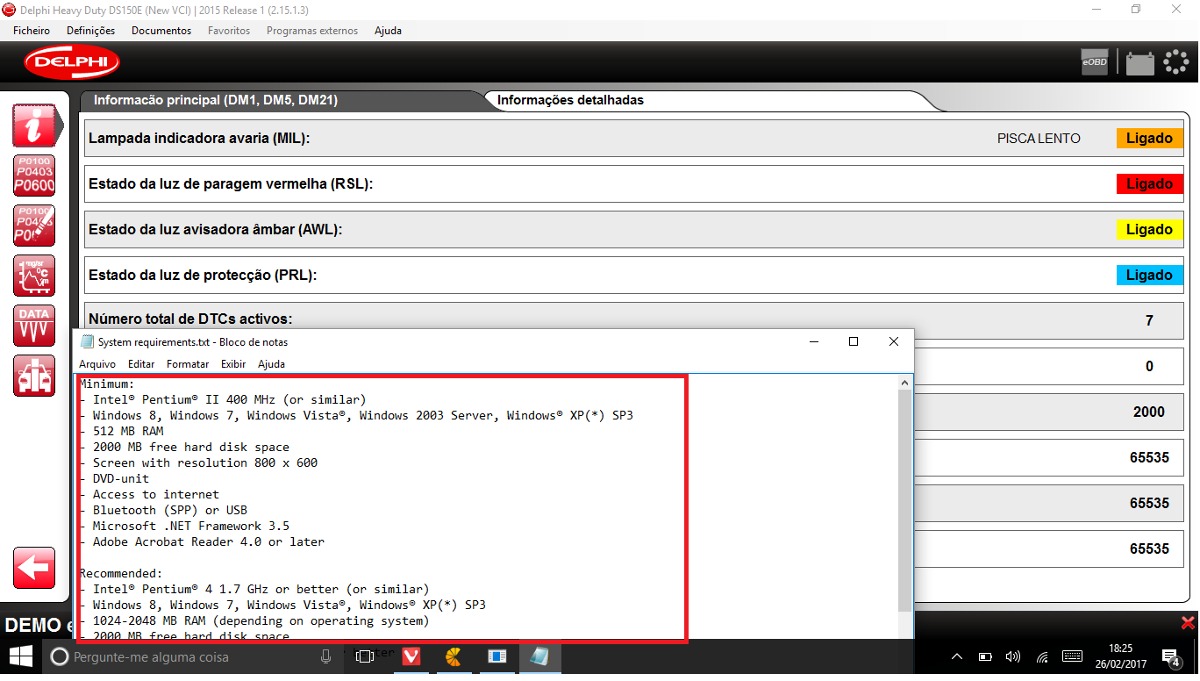Screen dimensions: 1200x681
Task: Click red Ligado status for RSL
Action: tap(1149, 184)
